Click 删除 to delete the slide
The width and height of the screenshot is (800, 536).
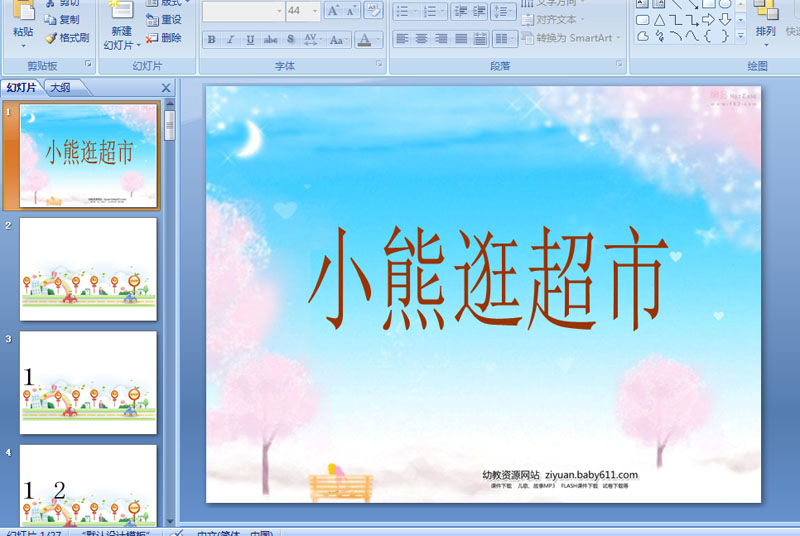pos(164,38)
